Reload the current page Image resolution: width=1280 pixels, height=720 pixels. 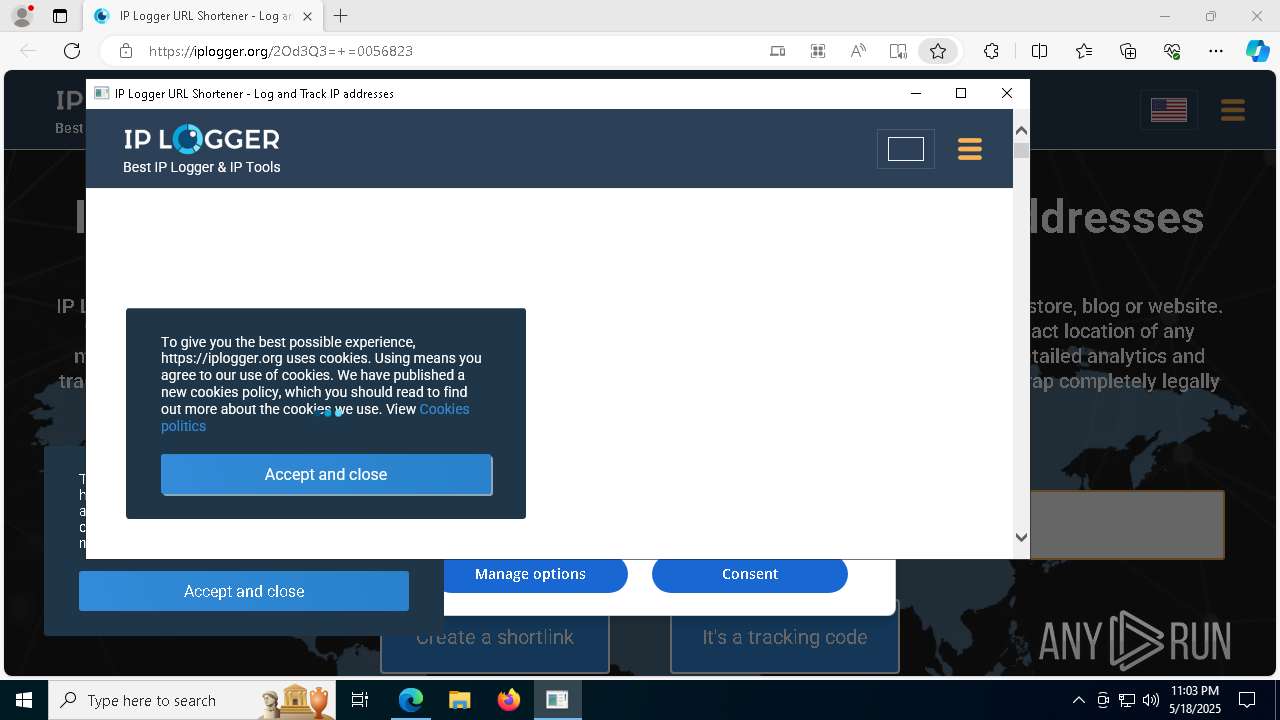click(72, 51)
